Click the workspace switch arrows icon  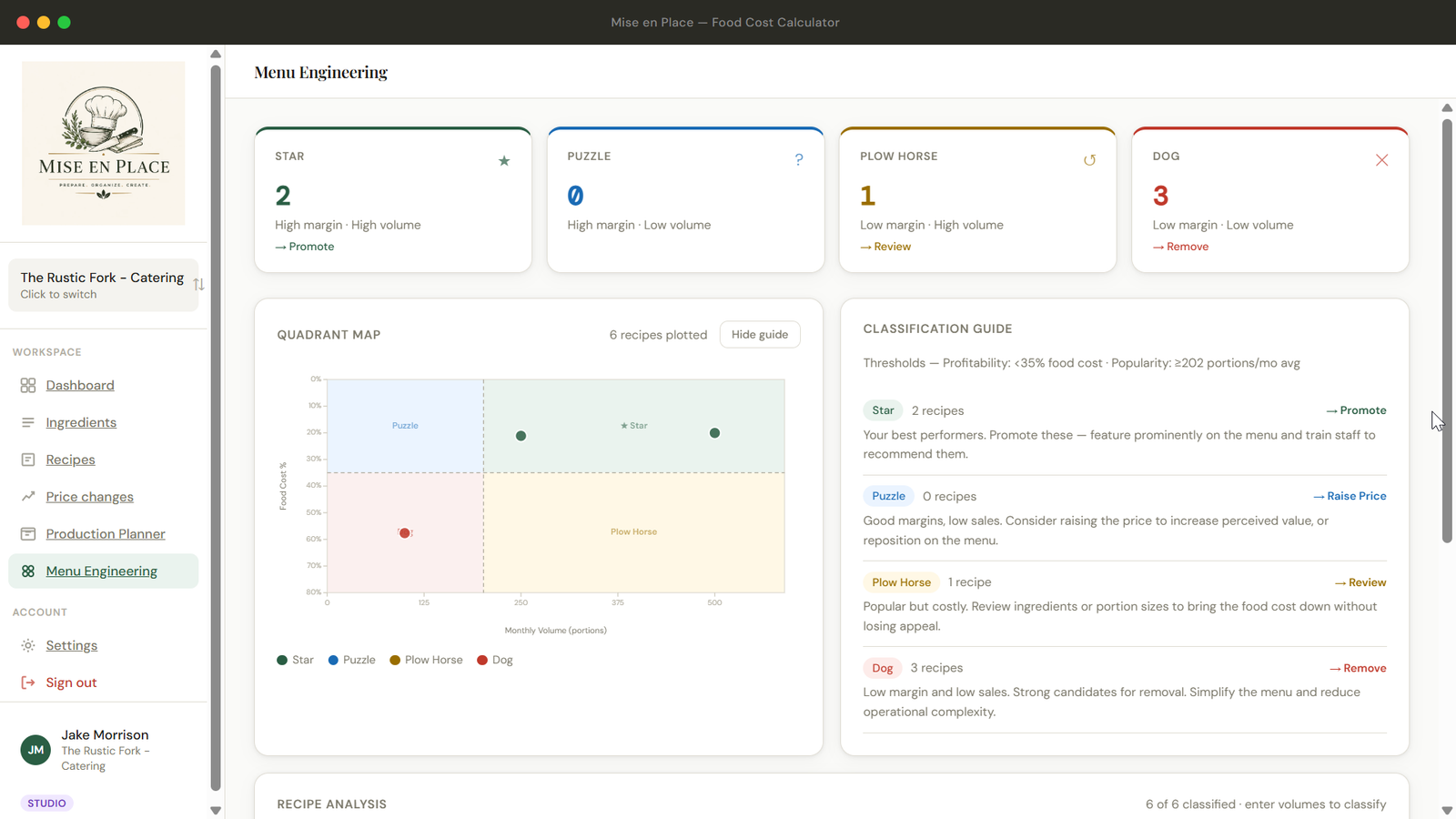point(198,285)
